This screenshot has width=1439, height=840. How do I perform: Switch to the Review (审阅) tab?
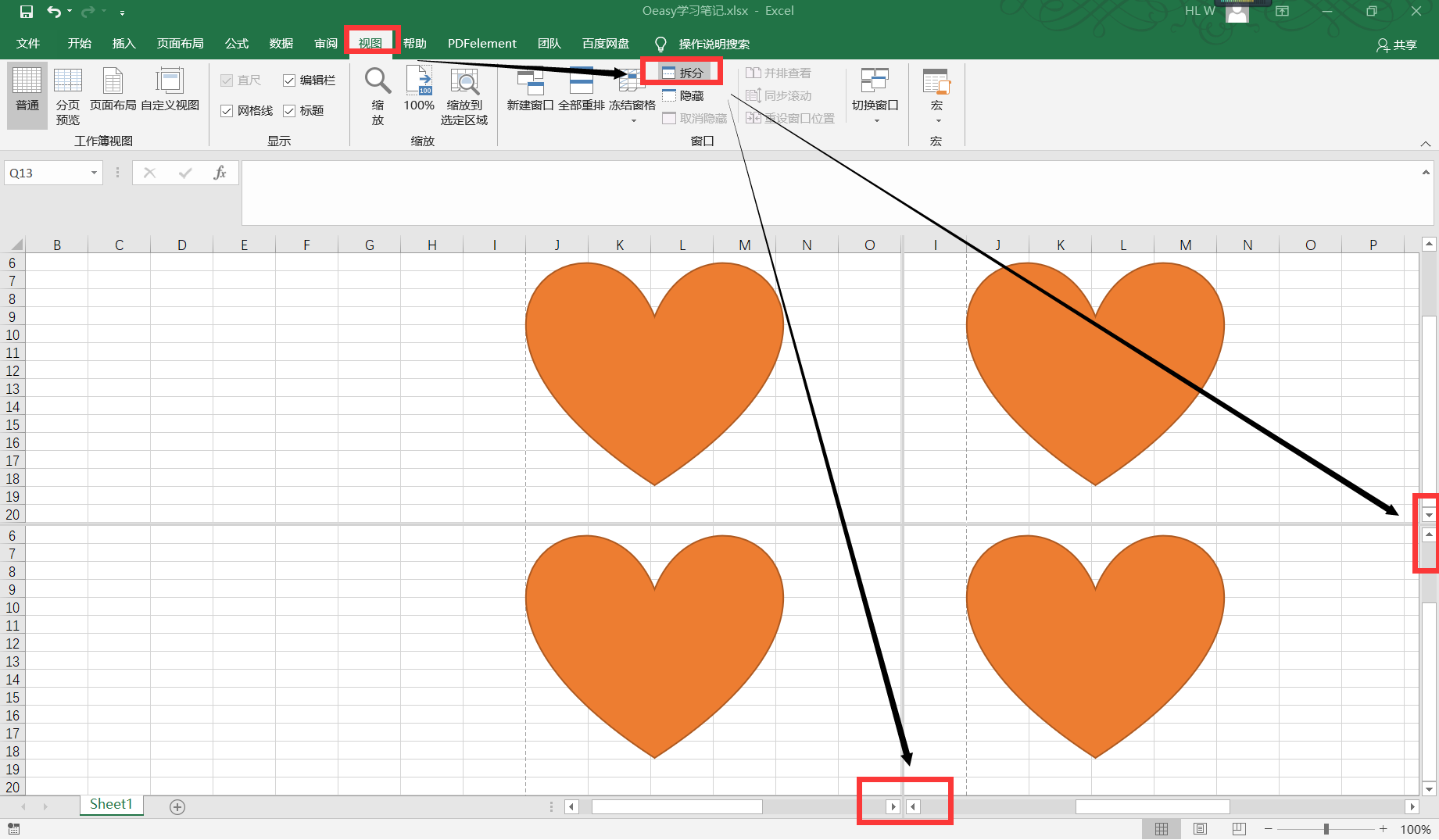click(x=326, y=44)
